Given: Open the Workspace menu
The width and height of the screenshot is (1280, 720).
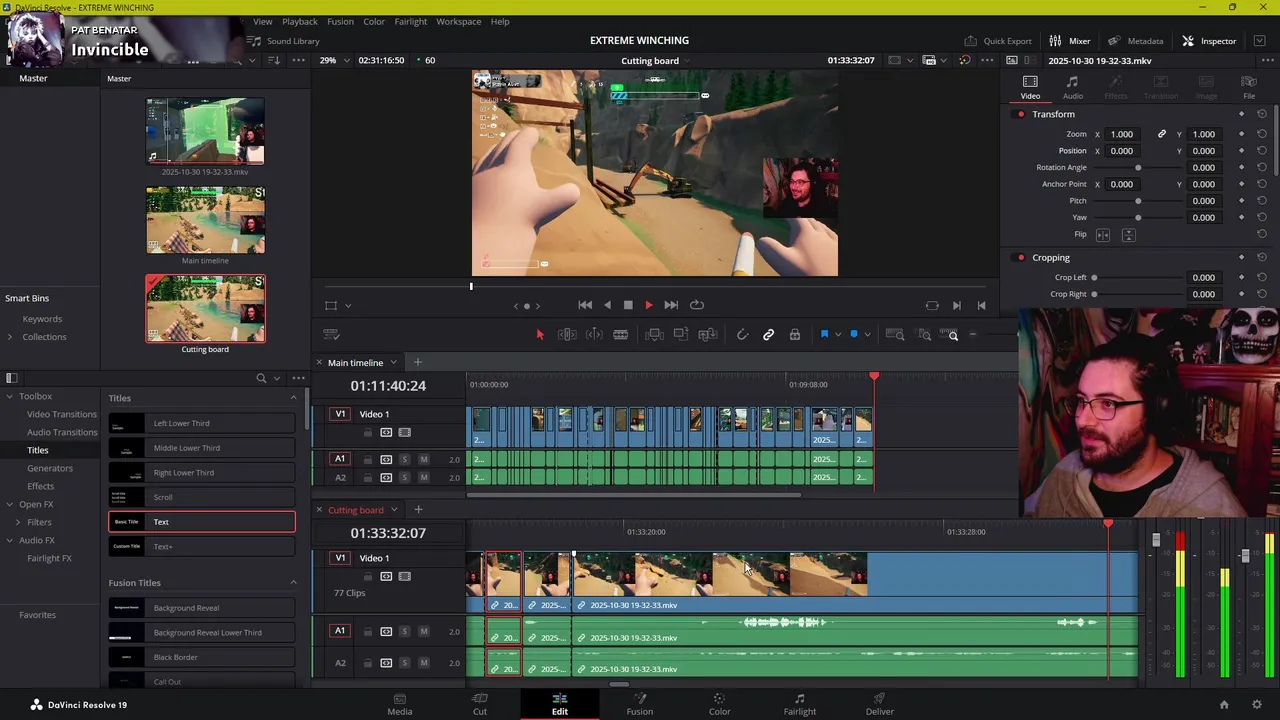Looking at the screenshot, I should pyautogui.click(x=458, y=21).
